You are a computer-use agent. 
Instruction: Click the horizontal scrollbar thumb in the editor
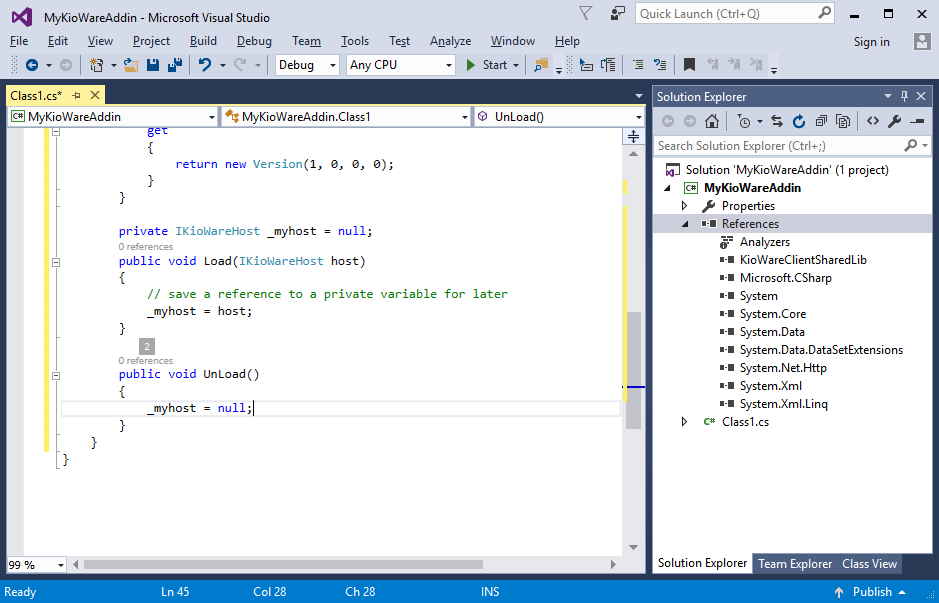click(x=283, y=565)
